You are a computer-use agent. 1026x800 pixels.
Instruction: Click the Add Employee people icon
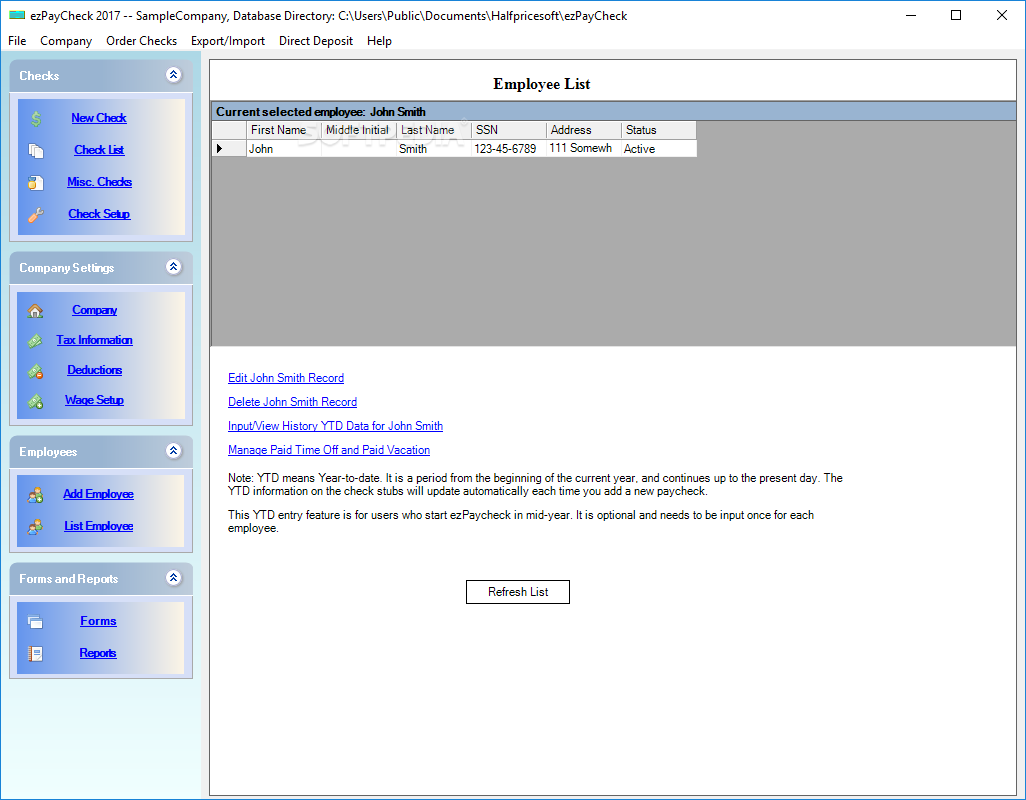[x=35, y=495]
